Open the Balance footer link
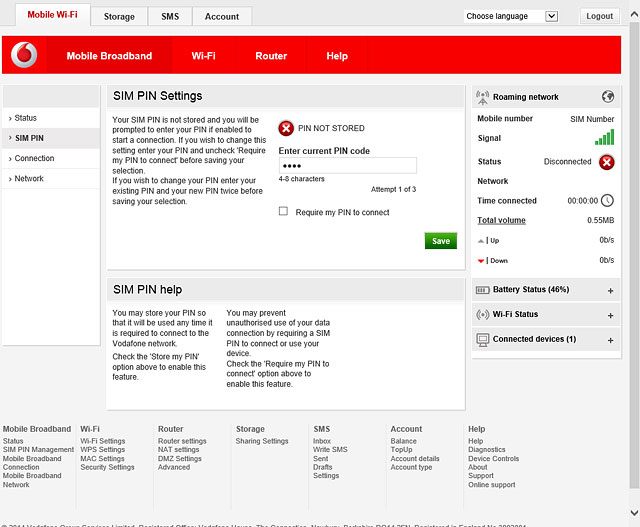The width and height of the screenshot is (640, 527). [x=404, y=441]
